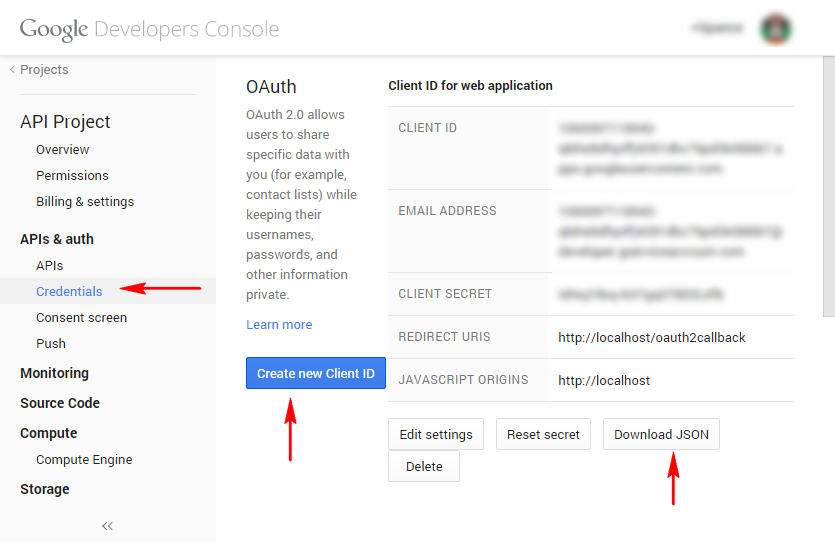Screen dimensions: 835x543
Task: Click the CLIENT SECRET row label
Action: (x=445, y=294)
